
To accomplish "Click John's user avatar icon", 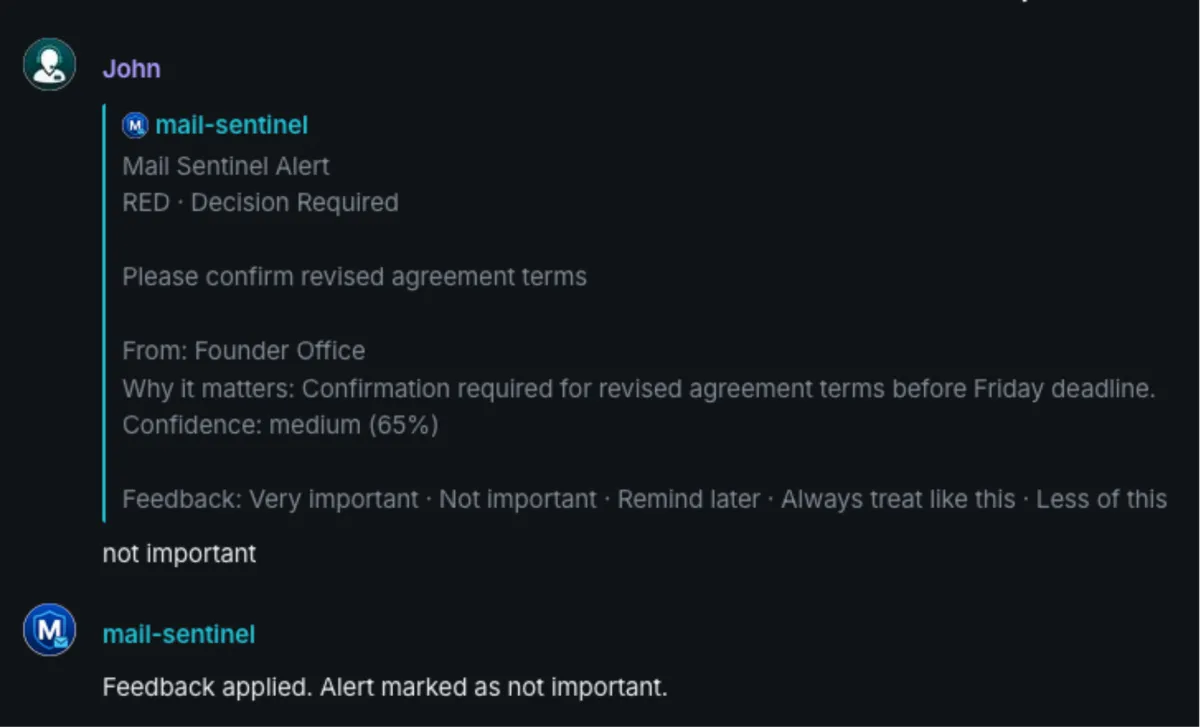I will [x=49, y=65].
